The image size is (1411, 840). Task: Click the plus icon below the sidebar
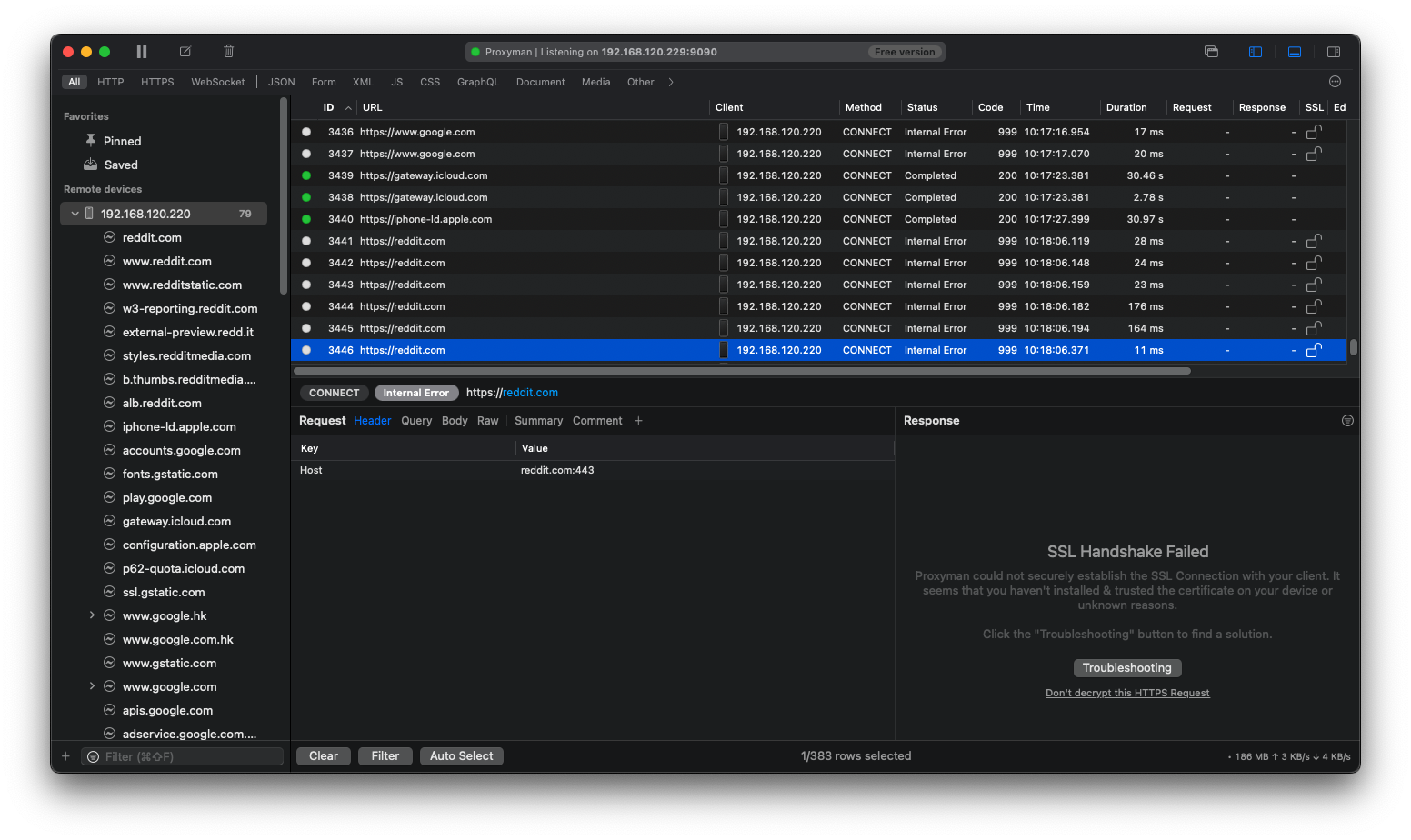[65, 755]
